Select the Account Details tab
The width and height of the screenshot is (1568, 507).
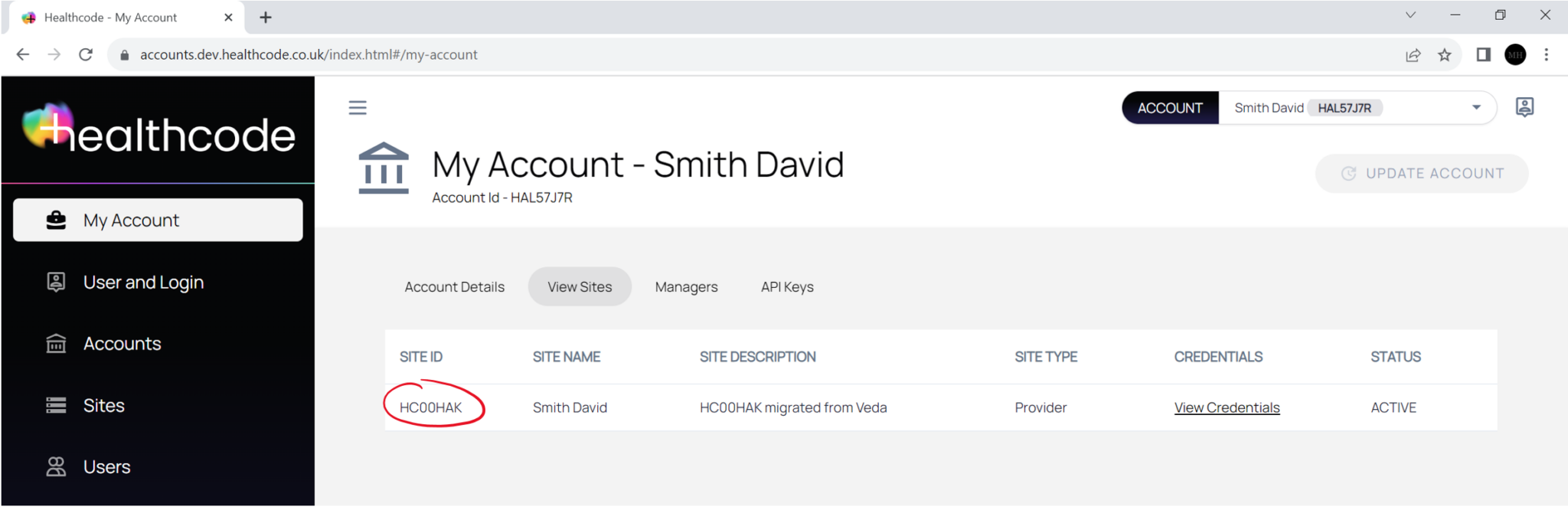(454, 286)
